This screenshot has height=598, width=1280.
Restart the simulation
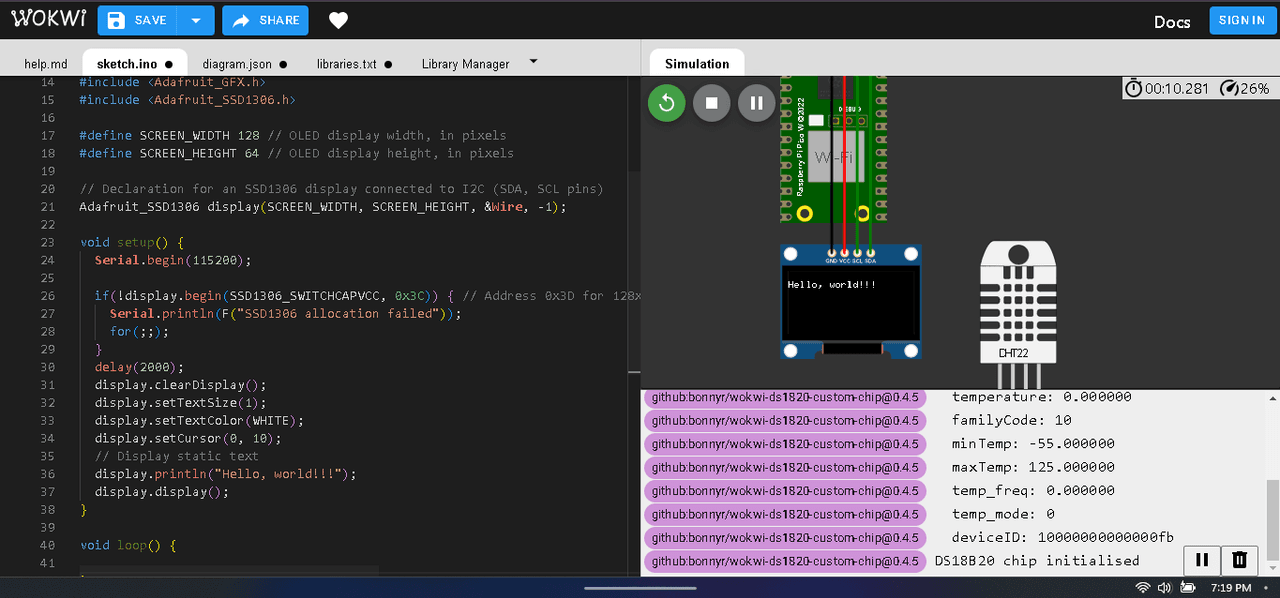(667, 102)
